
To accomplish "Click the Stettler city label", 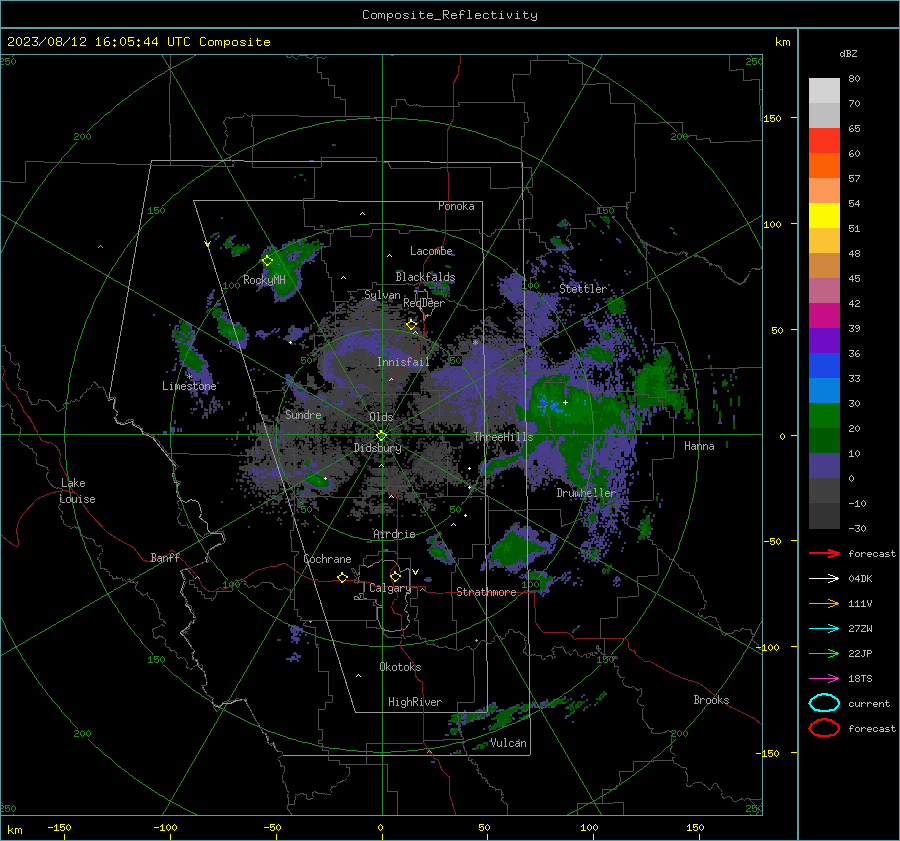I will [x=583, y=289].
